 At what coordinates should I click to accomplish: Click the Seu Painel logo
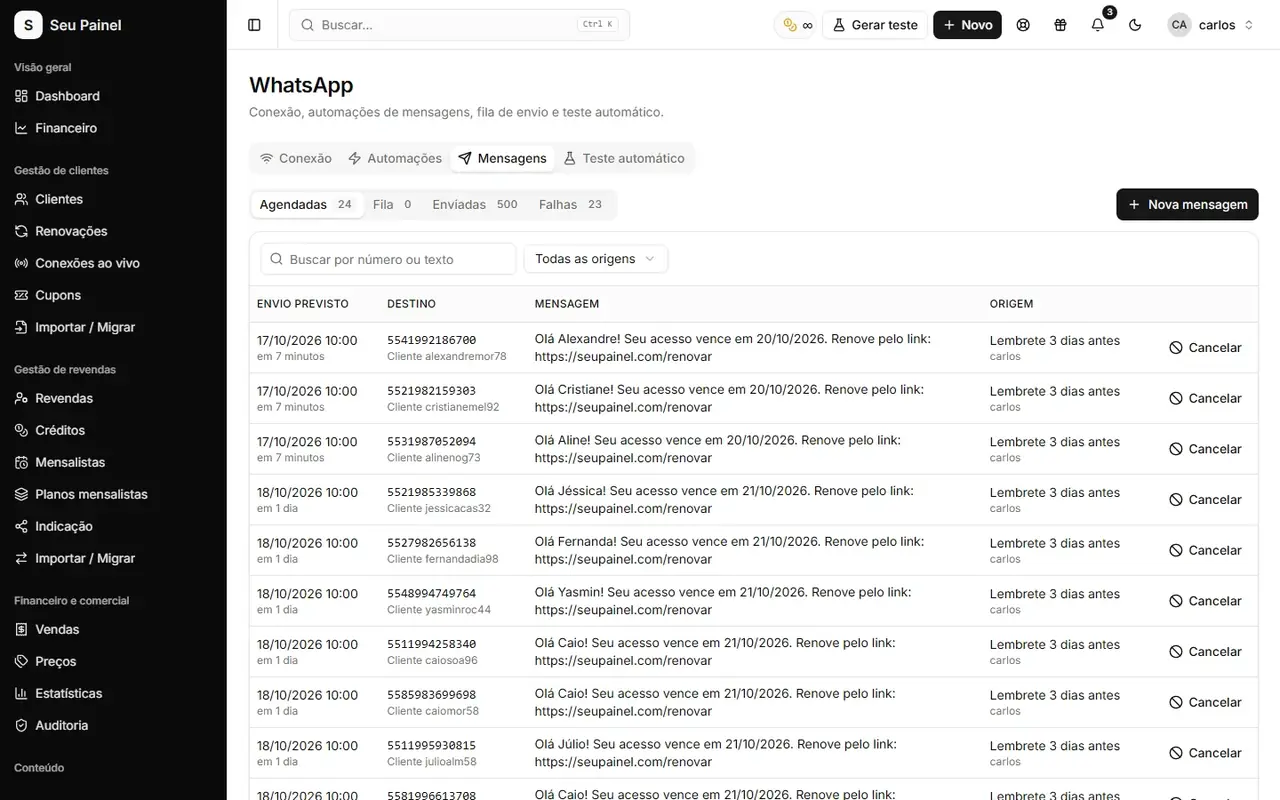point(68,25)
